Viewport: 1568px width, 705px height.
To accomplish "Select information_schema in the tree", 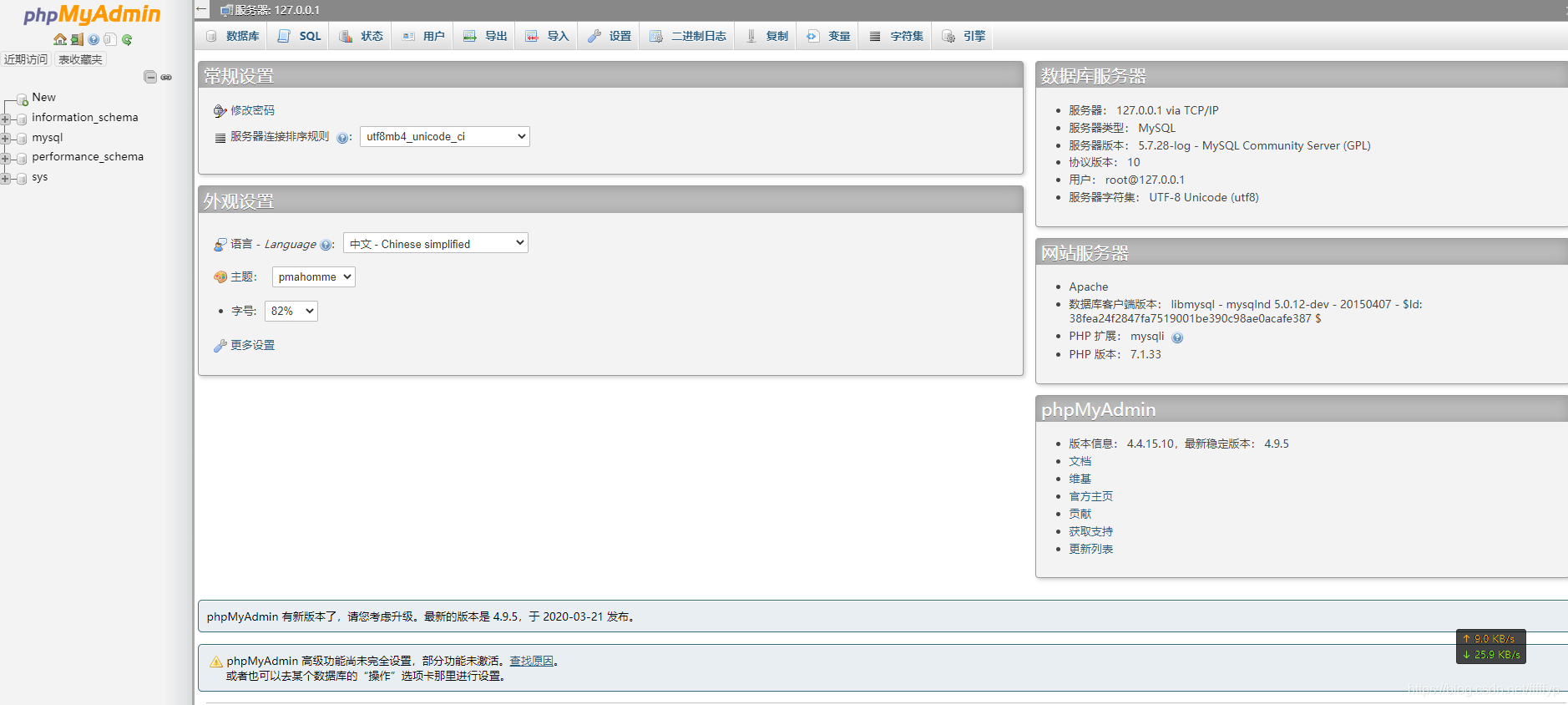I will pyautogui.click(x=85, y=117).
